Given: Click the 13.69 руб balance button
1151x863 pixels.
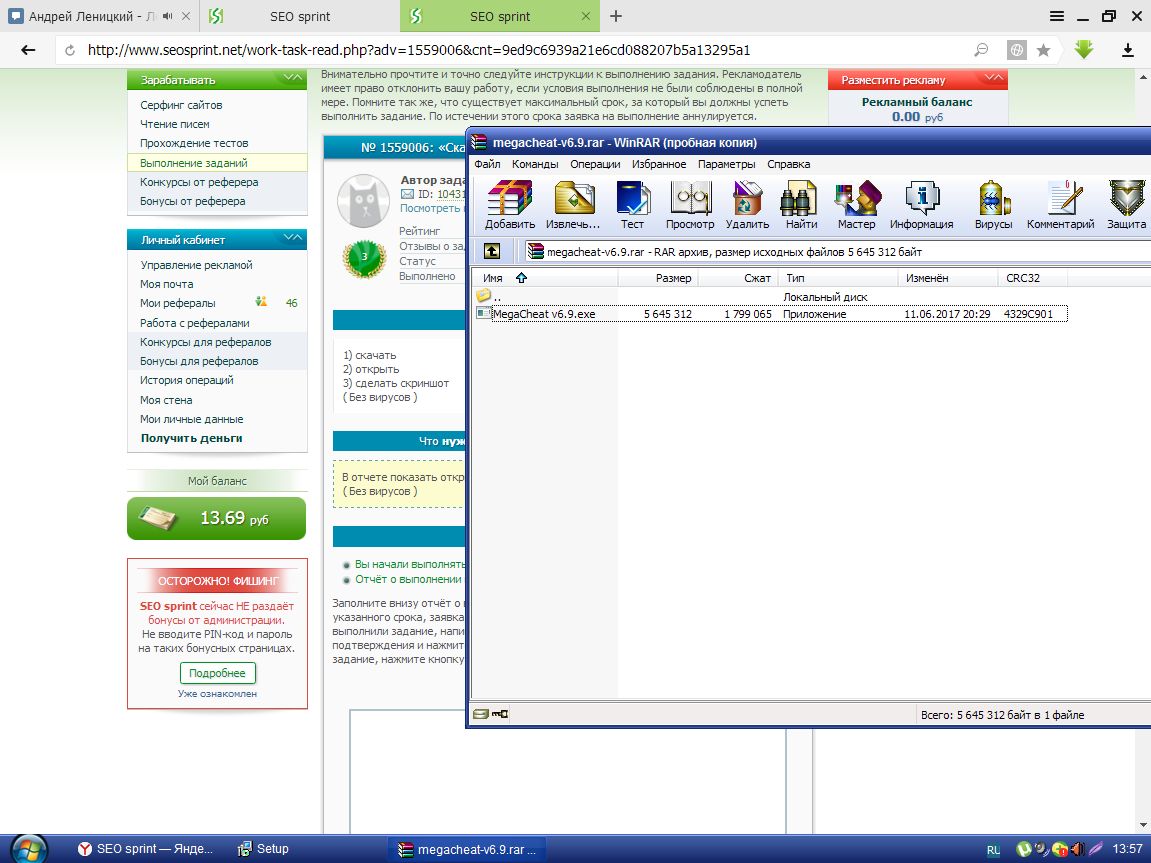Looking at the screenshot, I should click(217, 518).
